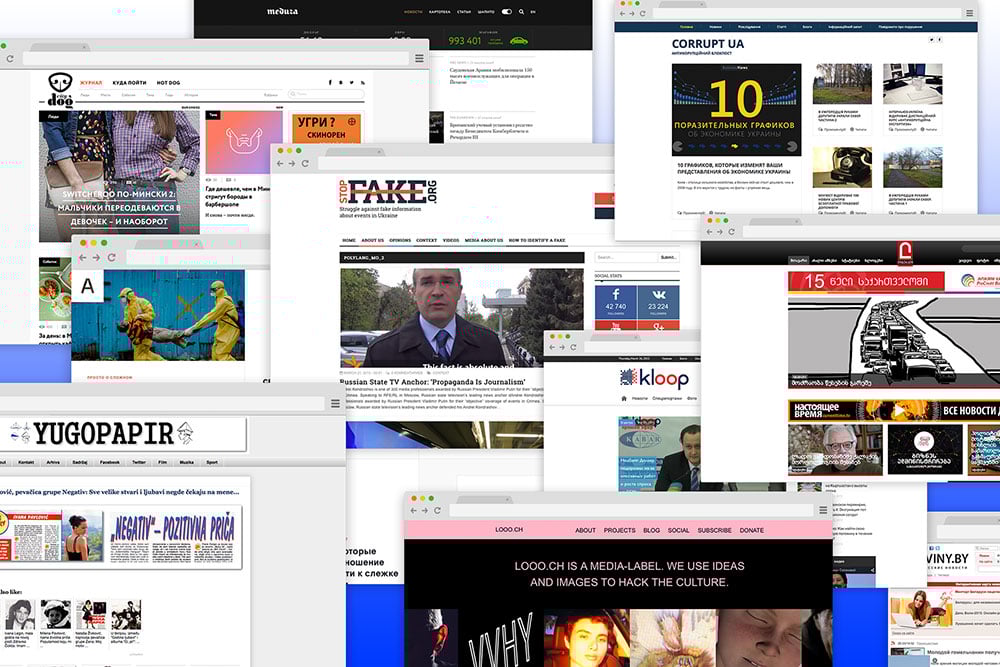Viewport: 1000px width, 667px height.
Task: Click Kloop logo
Action: [654, 379]
